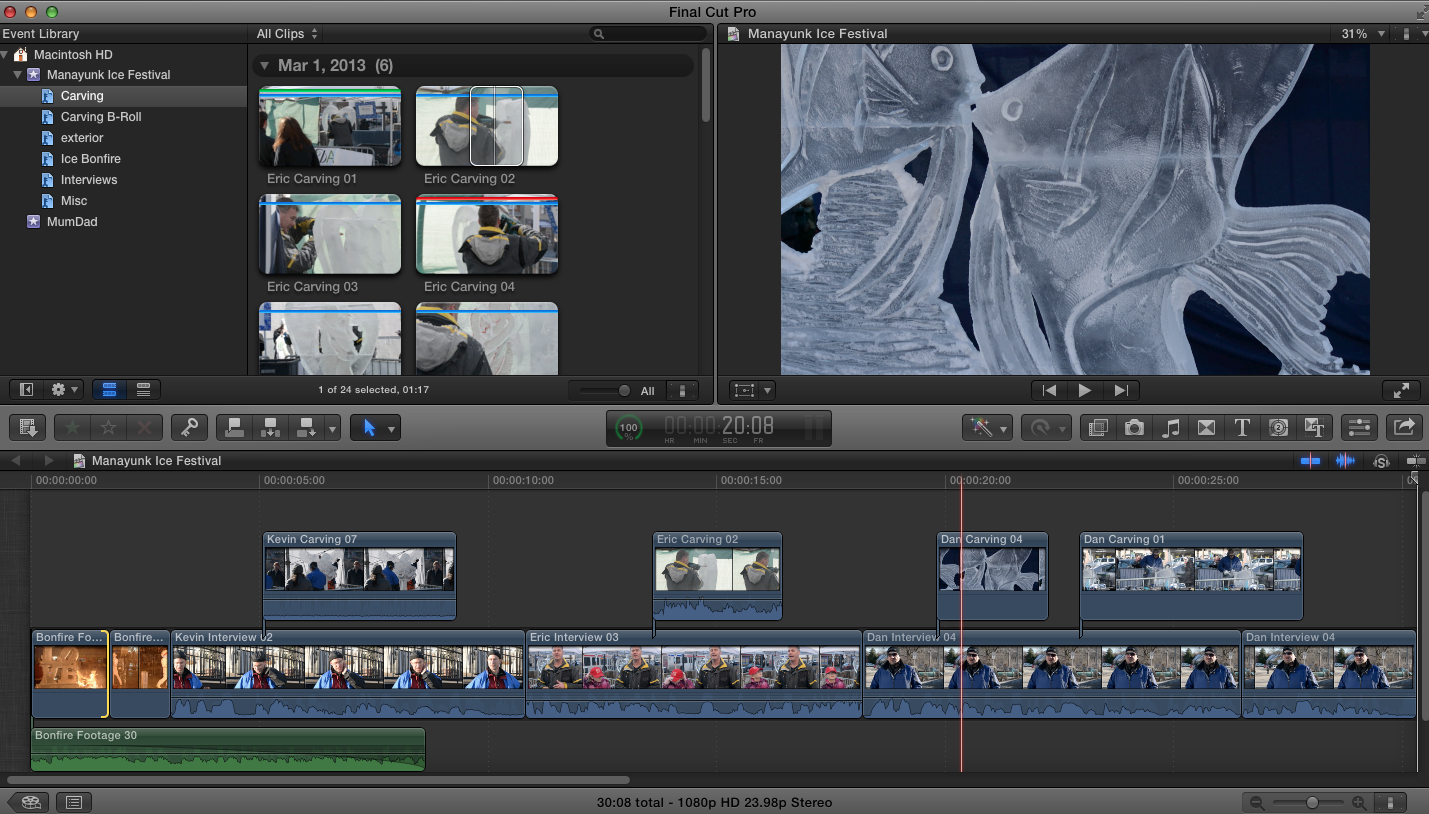Show Project Library film reel icon

[29, 802]
